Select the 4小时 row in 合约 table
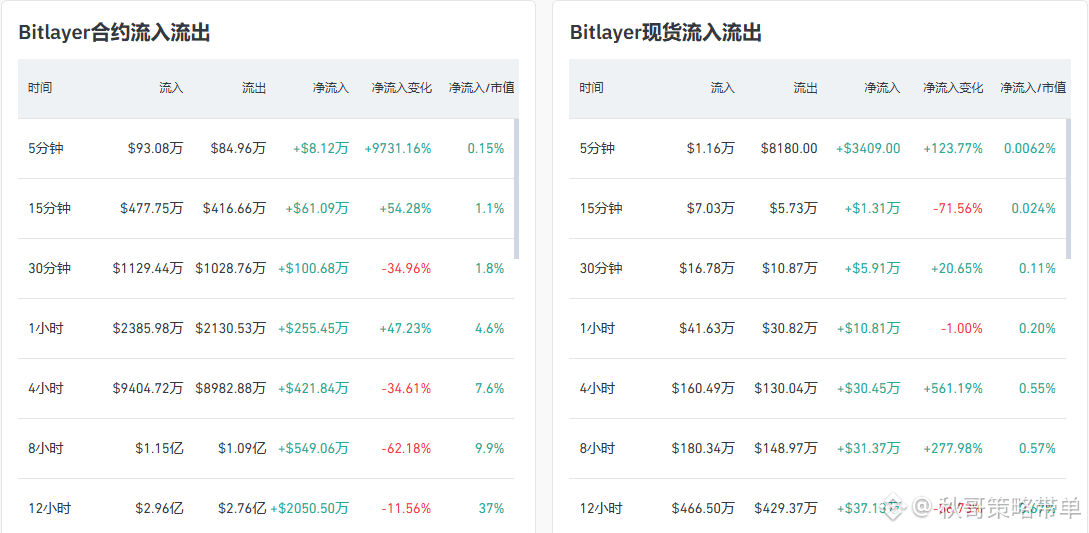Viewport: 1089px width, 533px height. (266, 388)
